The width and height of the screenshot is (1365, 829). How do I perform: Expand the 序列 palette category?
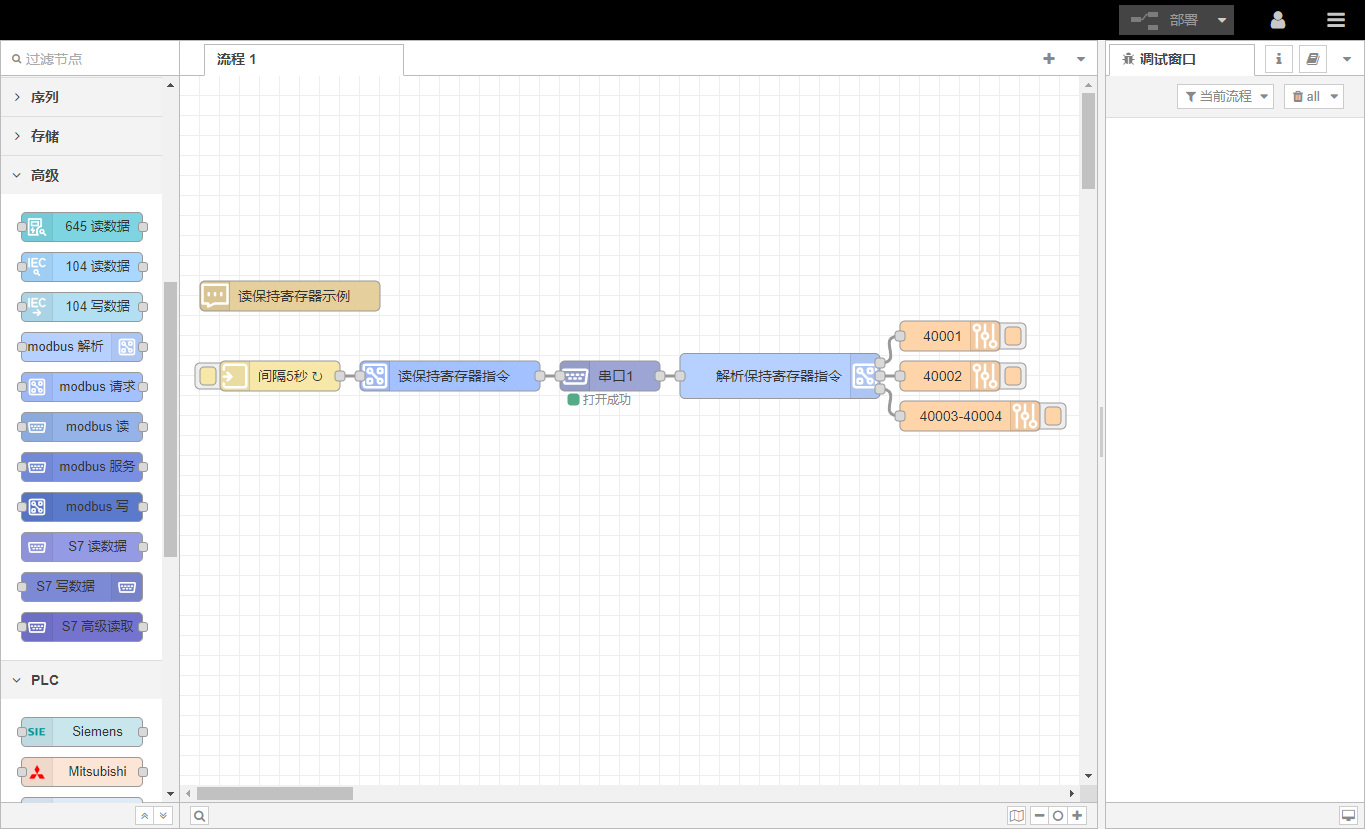point(45,97)
